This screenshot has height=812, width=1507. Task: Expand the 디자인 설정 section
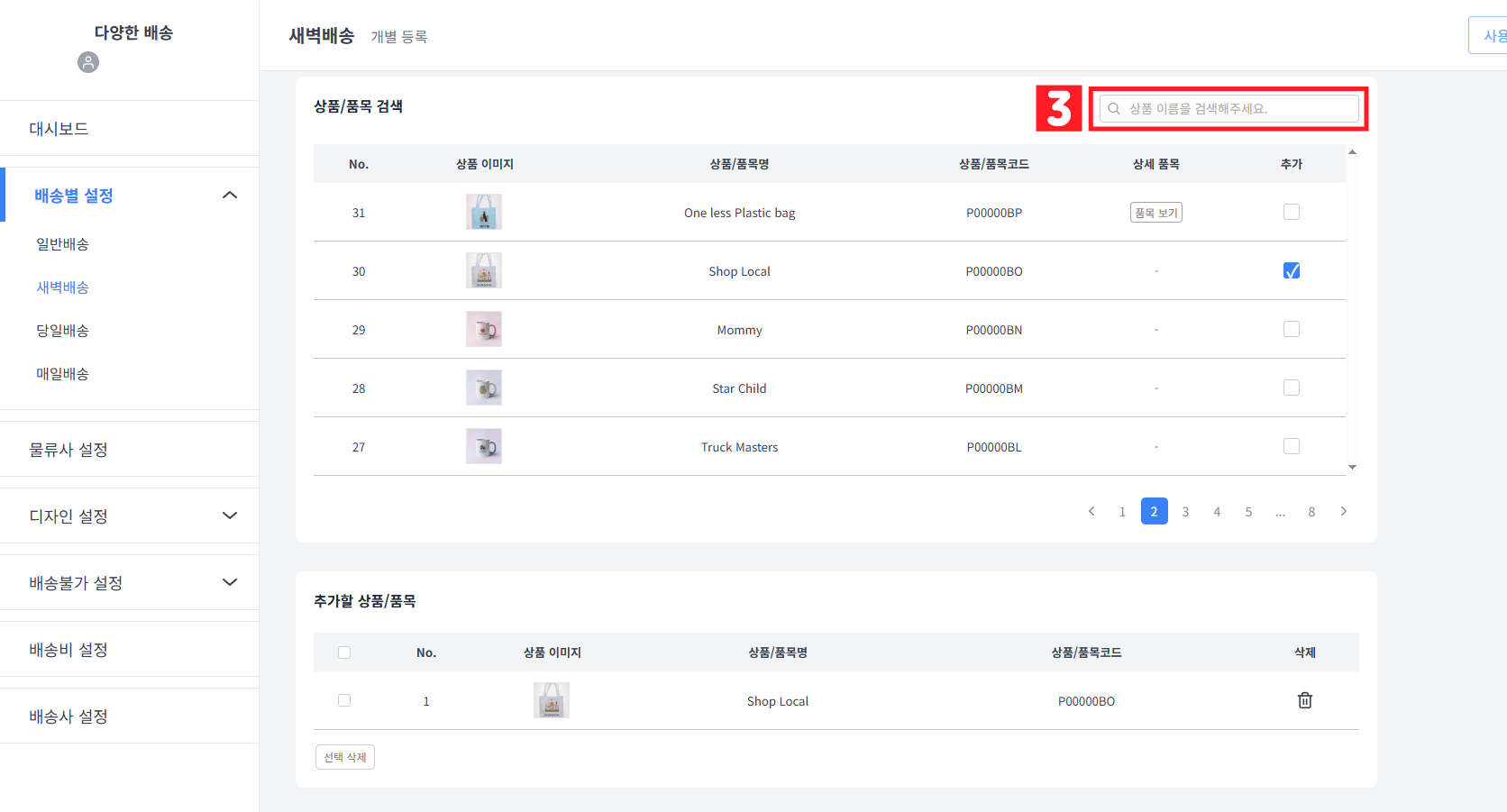[x=230, y=515]
